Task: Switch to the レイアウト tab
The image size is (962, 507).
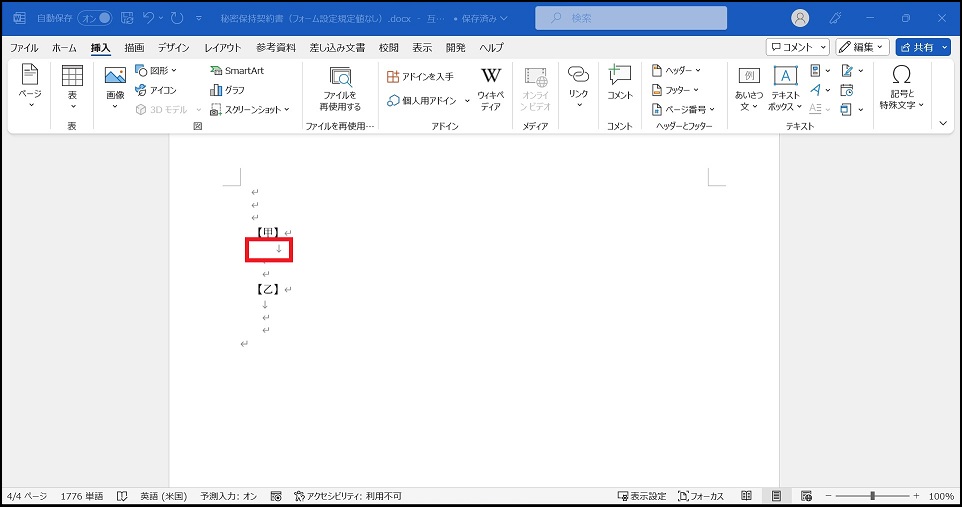Action: (x=223, y=47)
